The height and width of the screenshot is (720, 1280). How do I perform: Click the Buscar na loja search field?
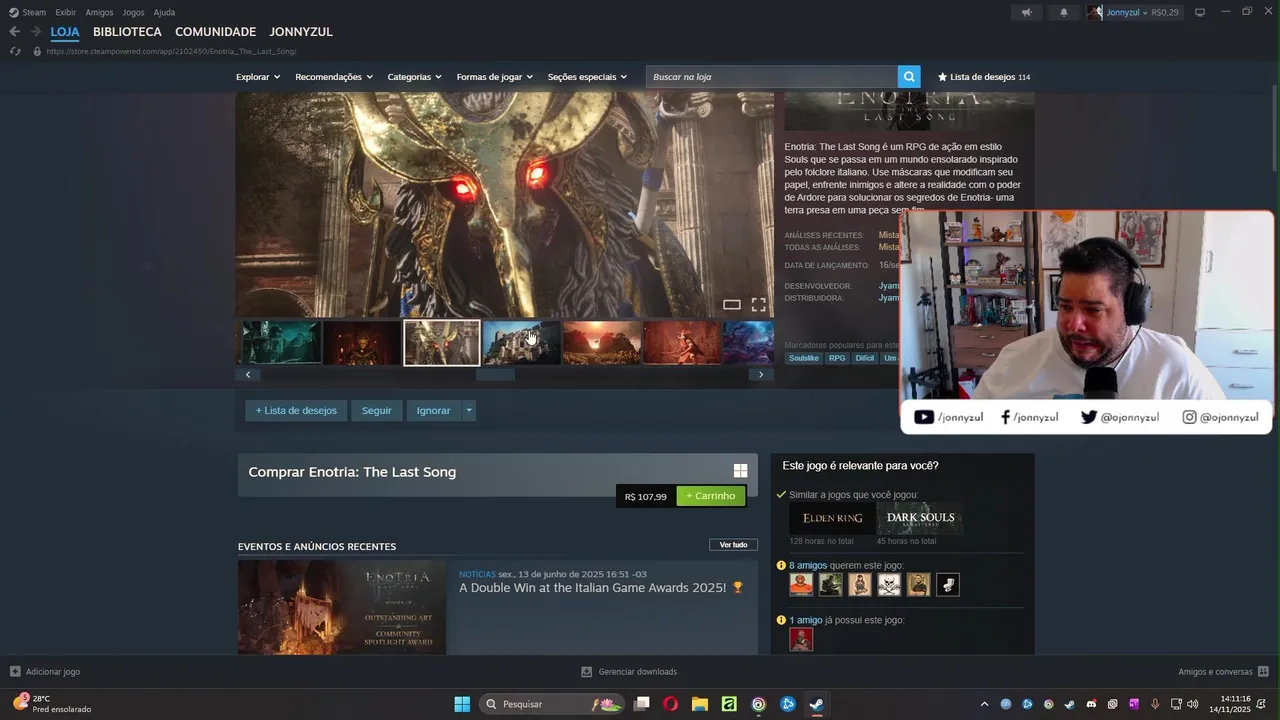(x=772, y=77)
